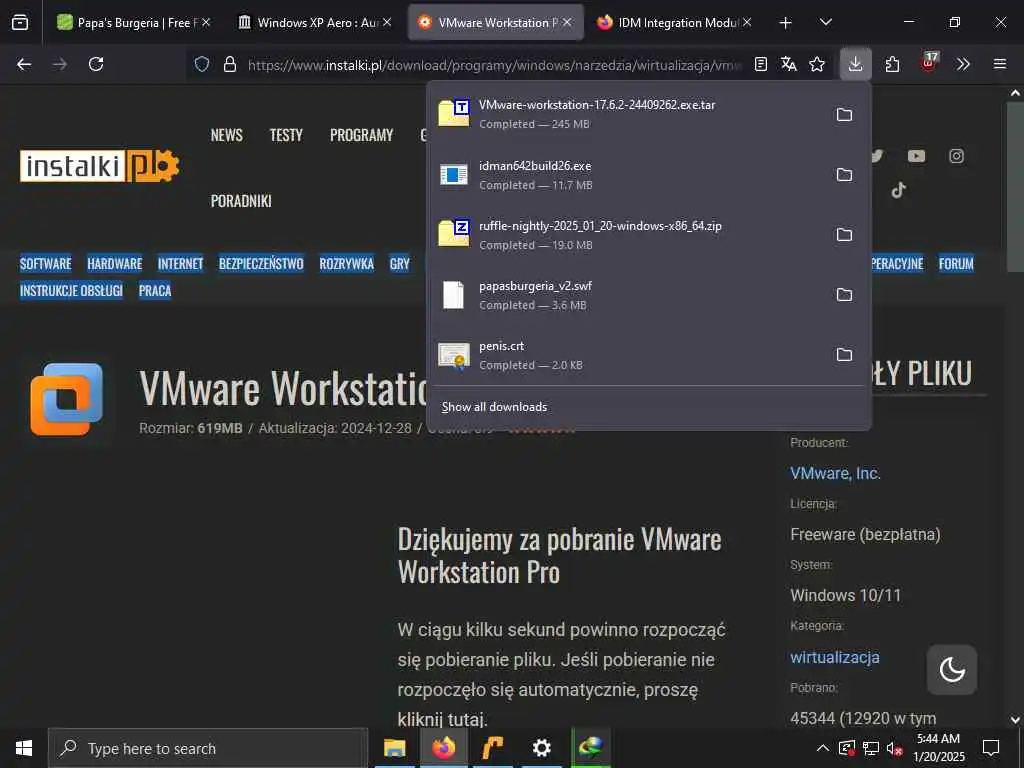Click the instalki.pl logo
1024x768 pixels.
(99, 166)
